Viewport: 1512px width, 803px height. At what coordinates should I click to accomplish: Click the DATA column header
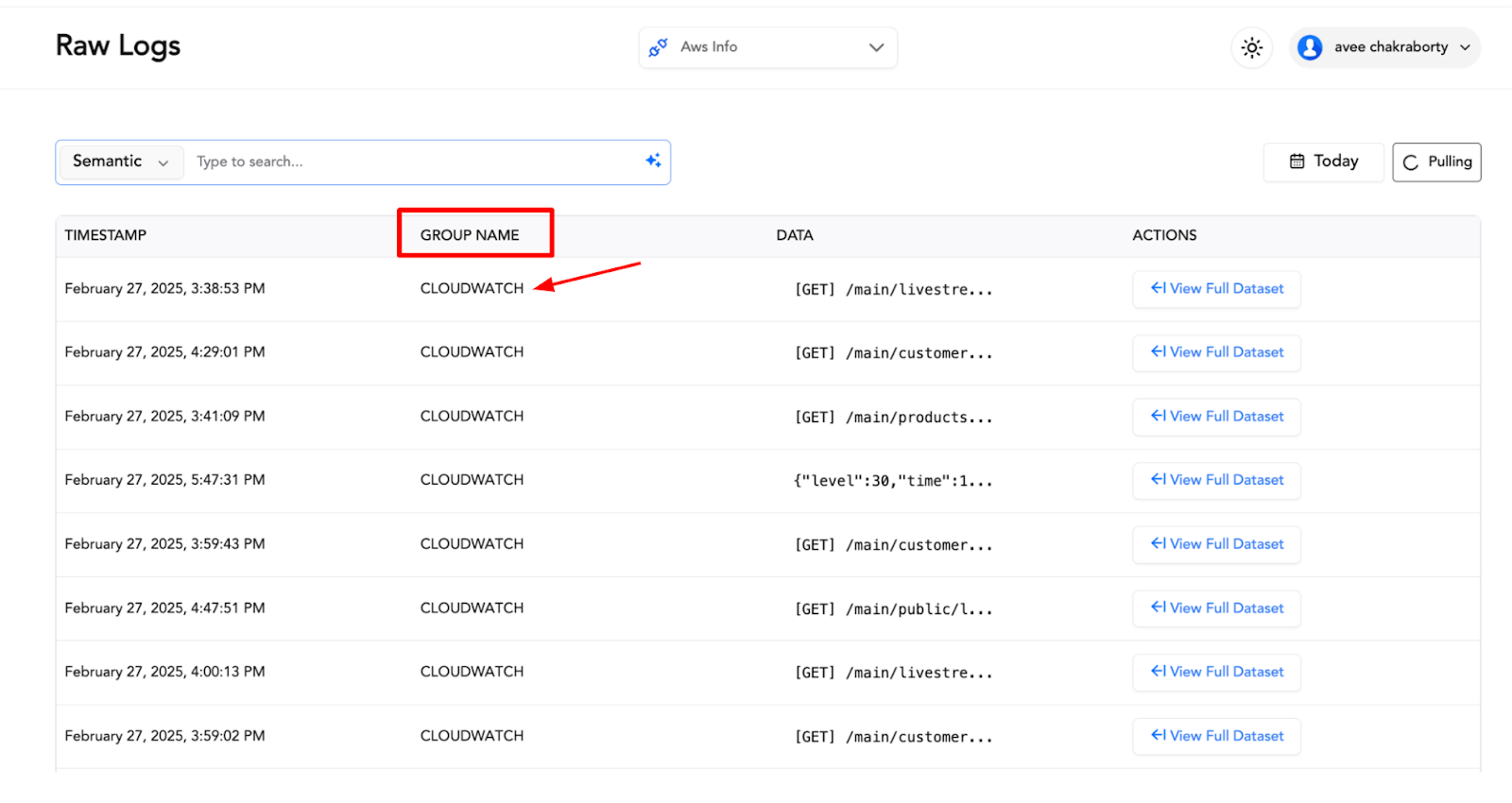[795, 235]
